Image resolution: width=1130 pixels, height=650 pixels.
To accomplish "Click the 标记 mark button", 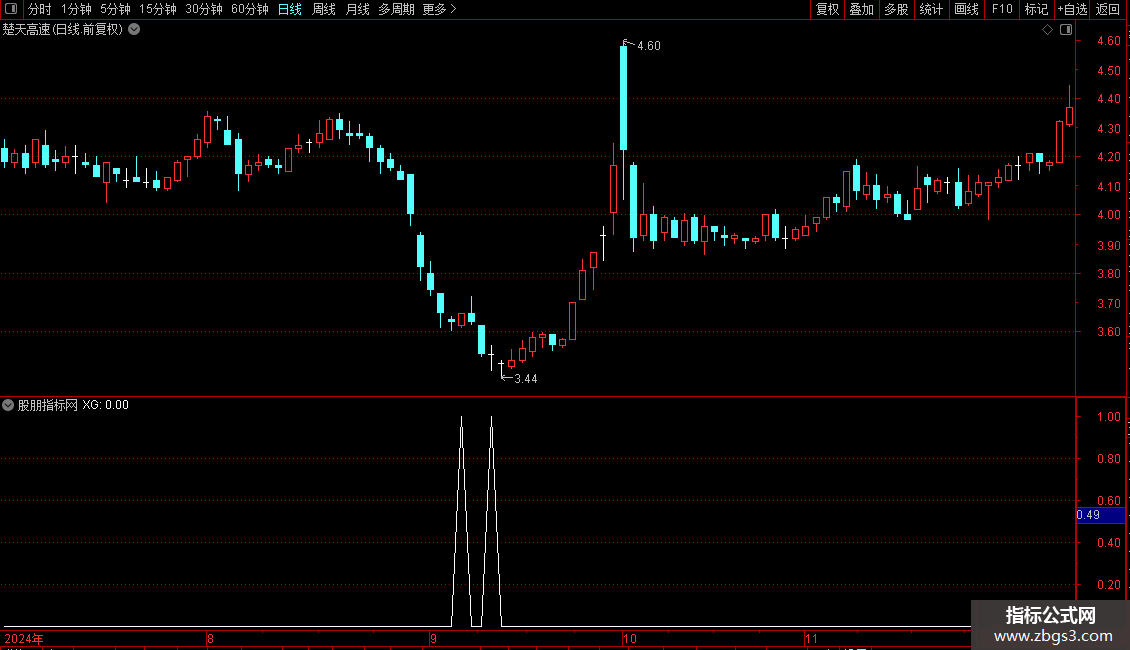I will click(1036, 9).
